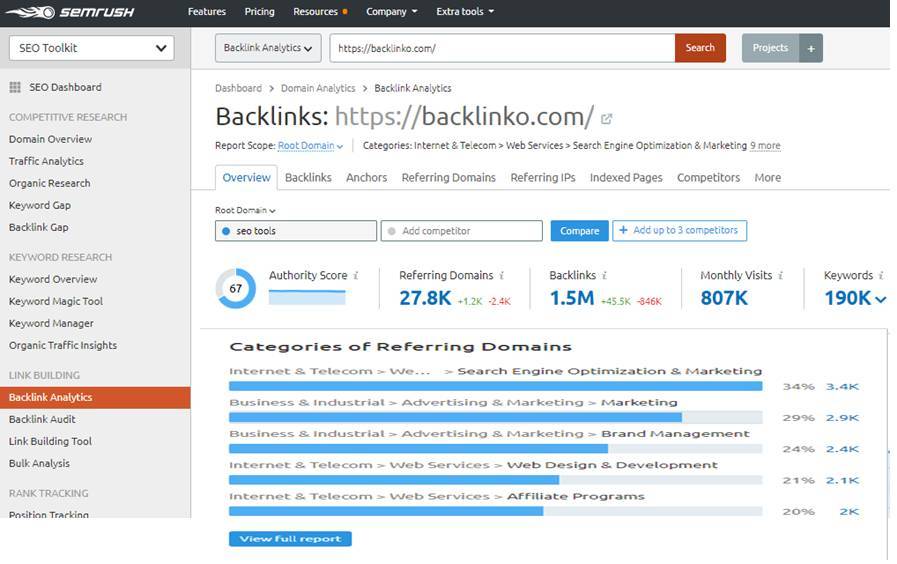
Task: Click the Referring Domains info icon
Action: click(502, 276)
